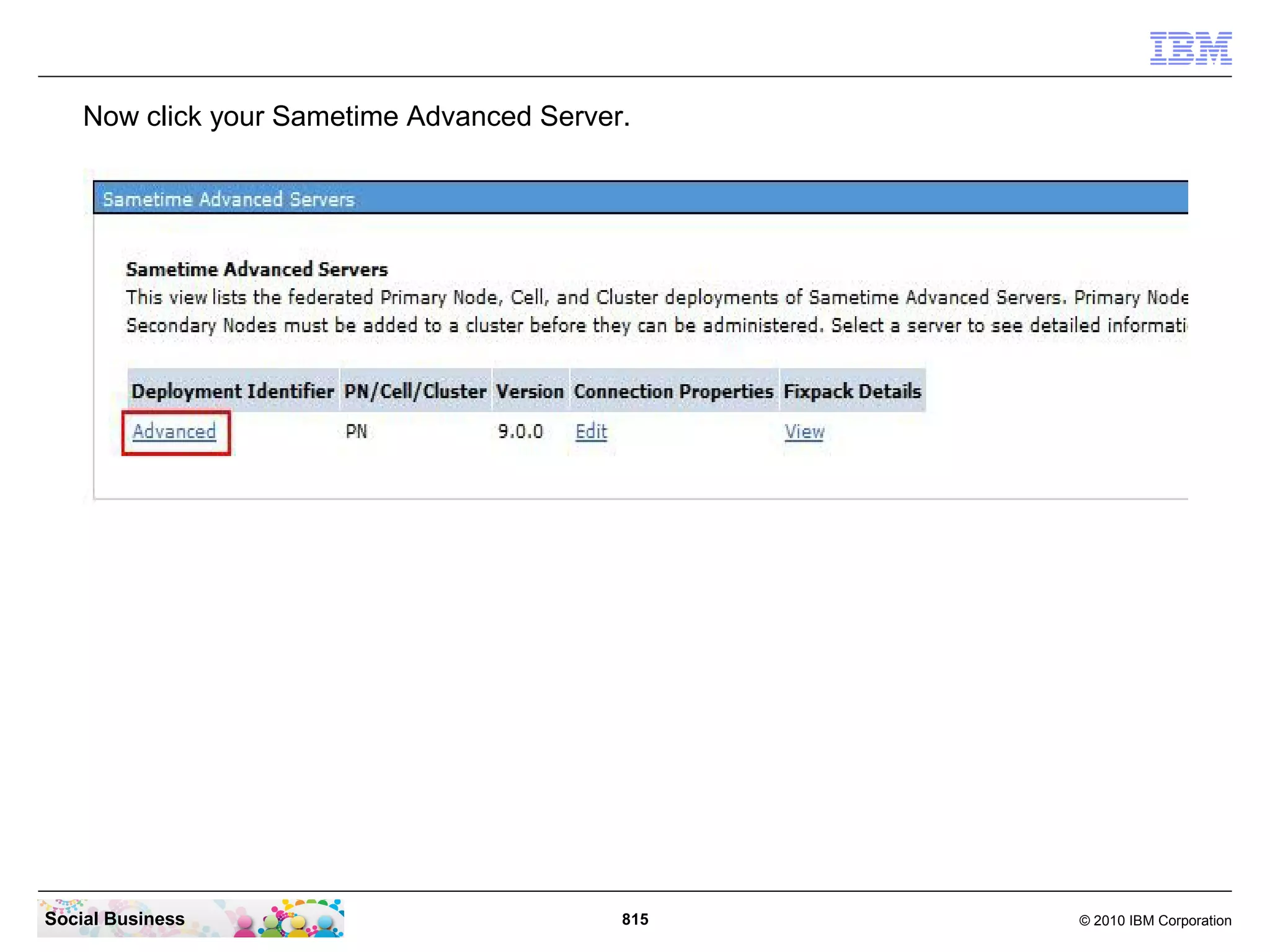Image resolution: width=1270 pixels, height=952 pixels.
Task: Click the Edit connection properties link
Action: coord(591,431)
